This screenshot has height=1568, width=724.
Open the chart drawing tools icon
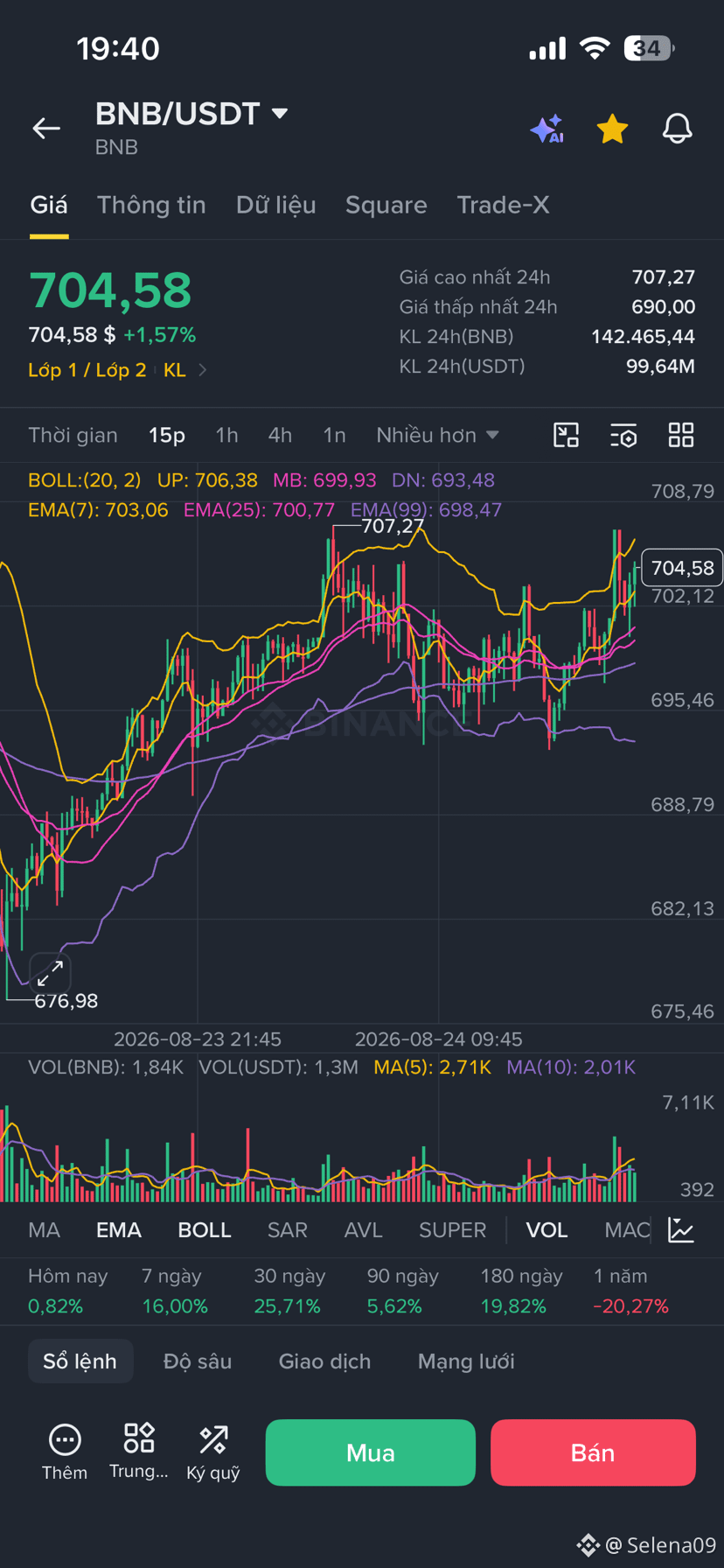click(x=567, y=435)
